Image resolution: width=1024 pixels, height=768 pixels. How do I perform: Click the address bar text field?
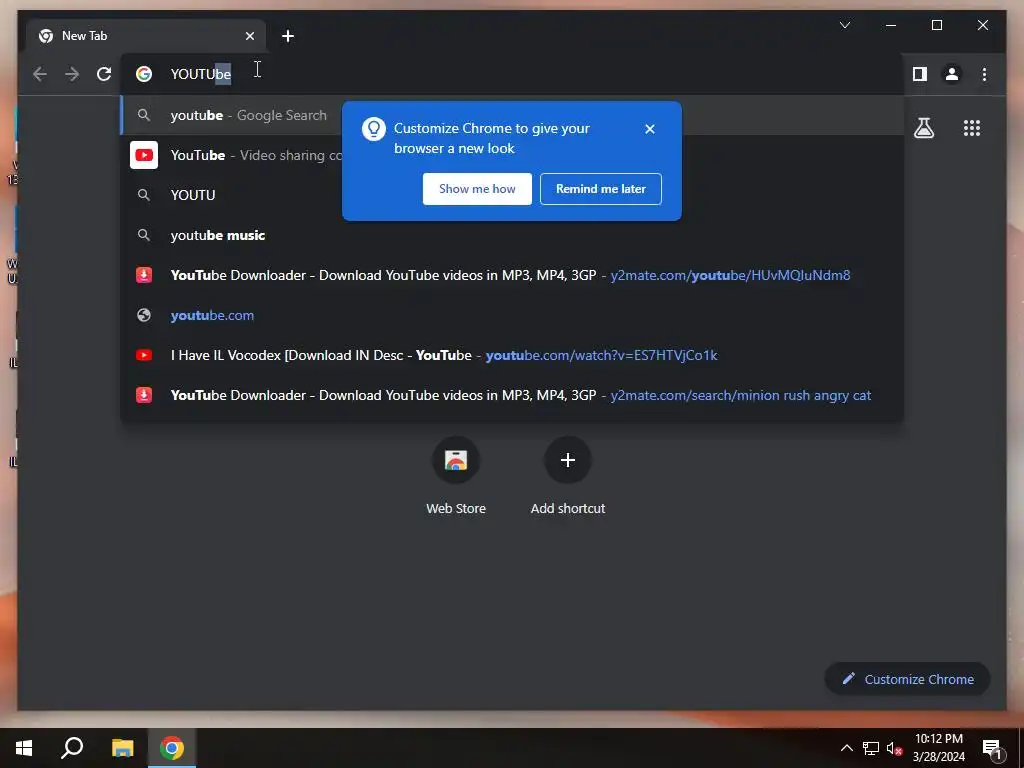(x=512, y=74)
